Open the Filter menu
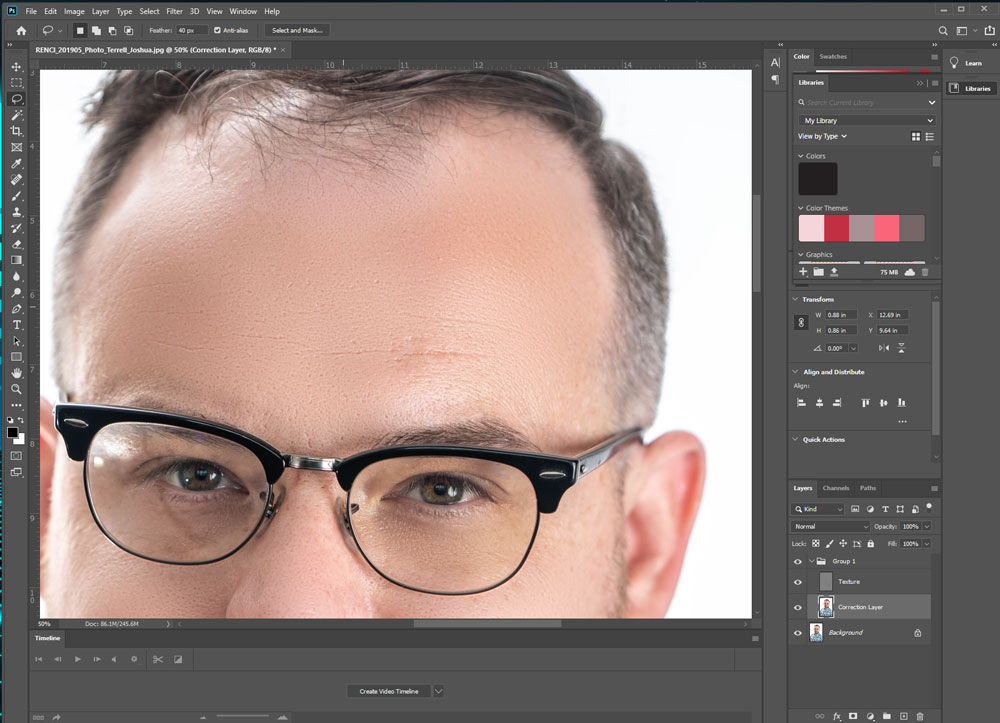The height and width of the screenshot is (723, 1000). tap(174, 11)
